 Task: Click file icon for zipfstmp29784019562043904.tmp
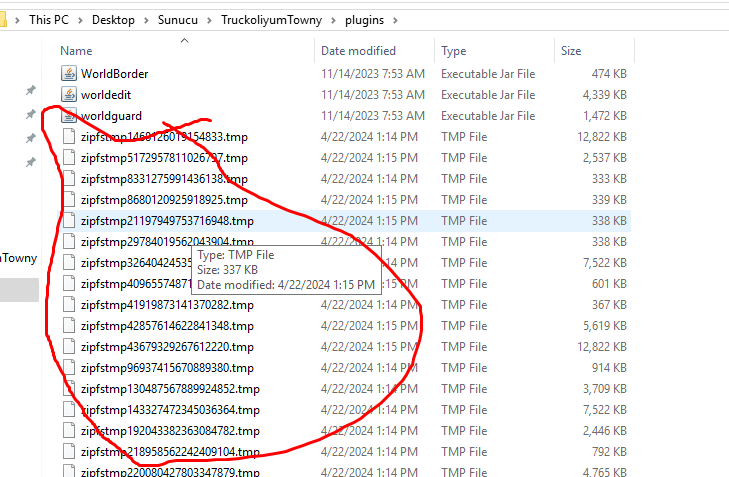point(69,241)
